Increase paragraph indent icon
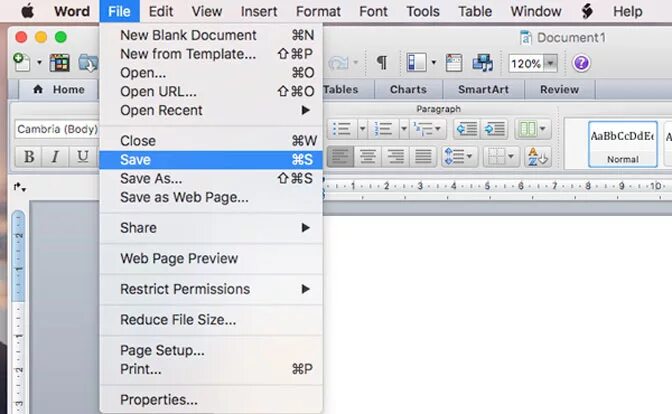The width and height of the screenshot is (672, 414). (x=495, y=129)
